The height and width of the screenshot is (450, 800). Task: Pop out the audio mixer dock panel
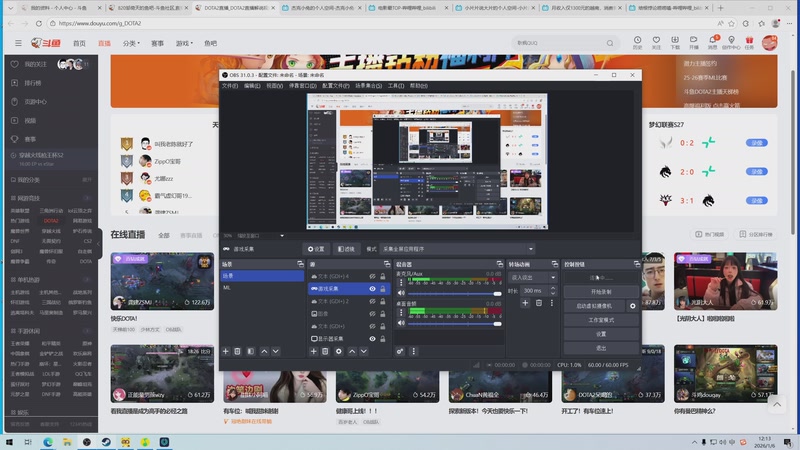point(499,264)
